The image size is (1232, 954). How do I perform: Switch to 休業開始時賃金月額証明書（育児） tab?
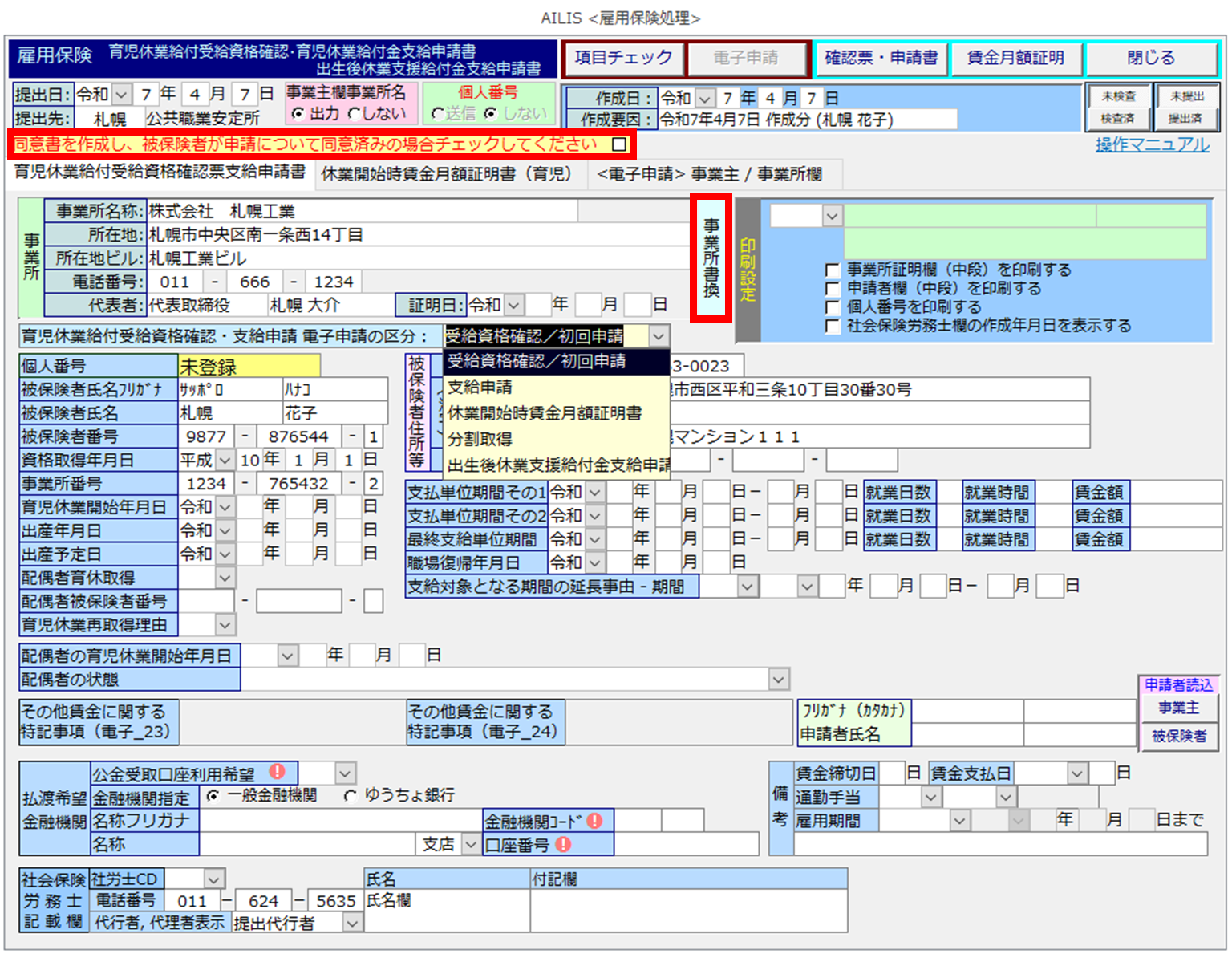pyautogui.click(x=446, y=174)
